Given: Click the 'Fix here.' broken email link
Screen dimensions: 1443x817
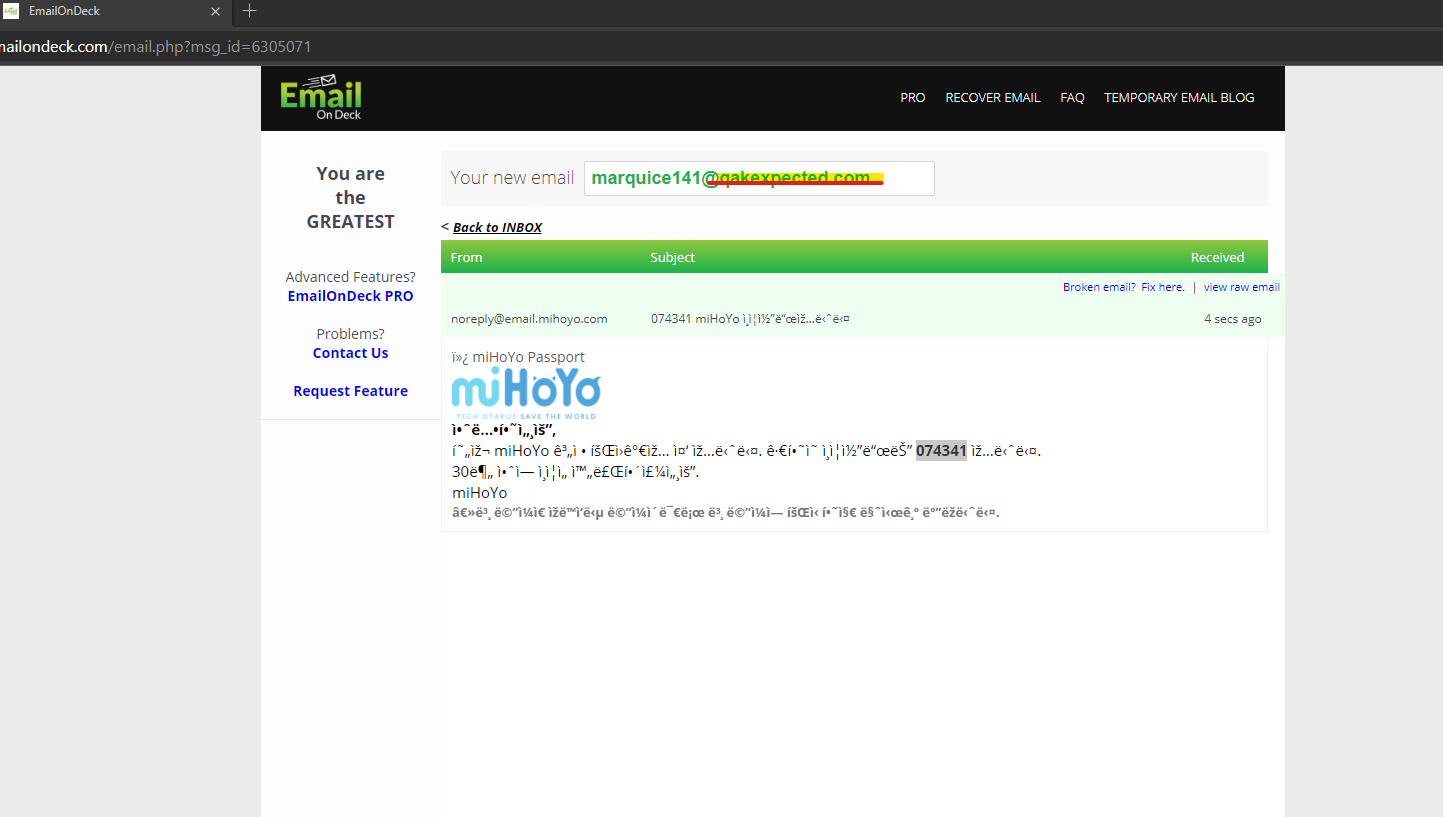Looking at the screenshot, I should click(1163, 287).
